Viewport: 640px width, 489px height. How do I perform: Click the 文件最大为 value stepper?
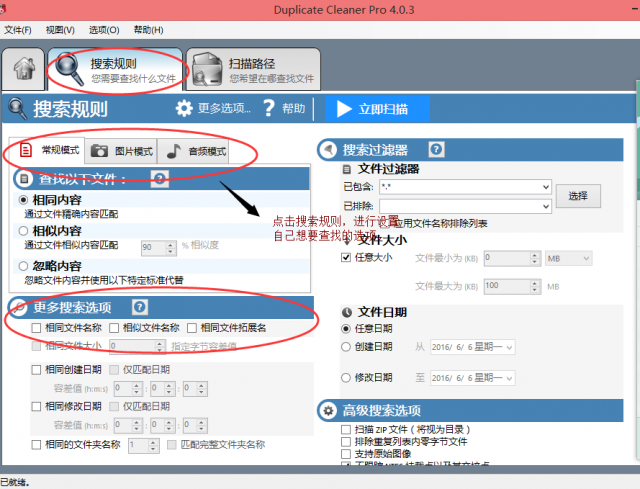535,287
